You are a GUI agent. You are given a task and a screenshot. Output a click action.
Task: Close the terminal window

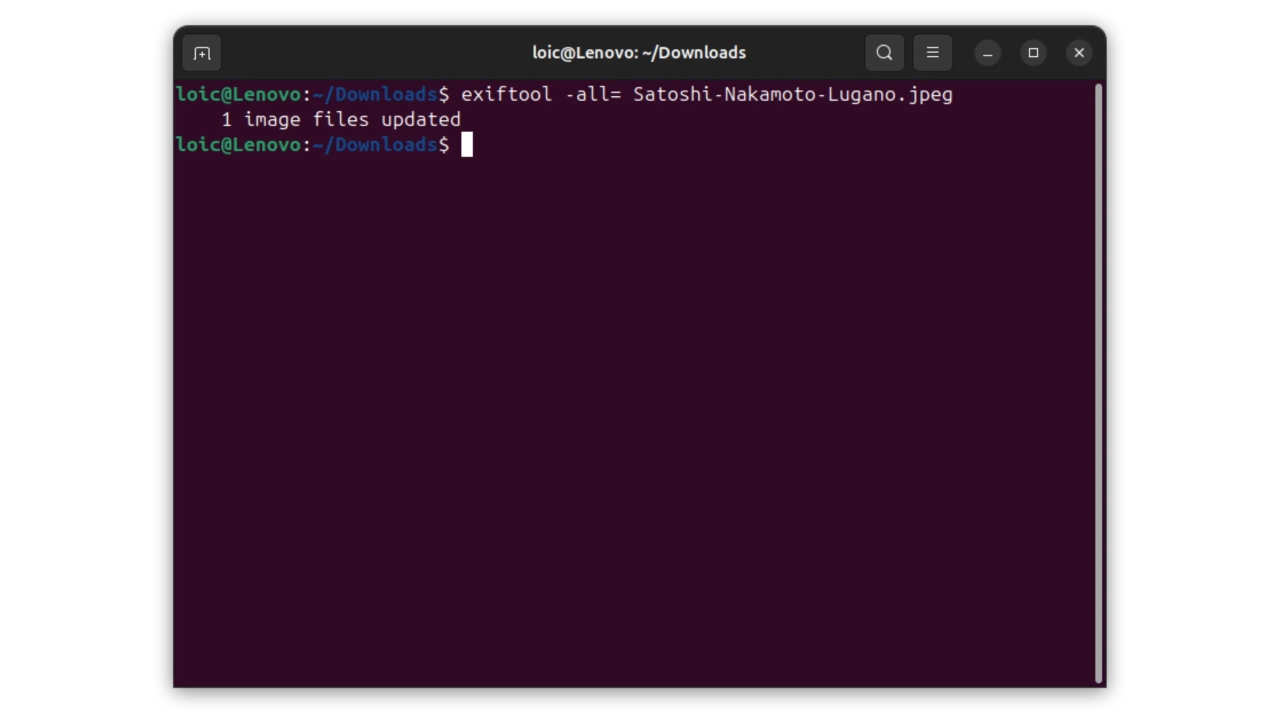pyautogui.click(x=1079, y=53)
